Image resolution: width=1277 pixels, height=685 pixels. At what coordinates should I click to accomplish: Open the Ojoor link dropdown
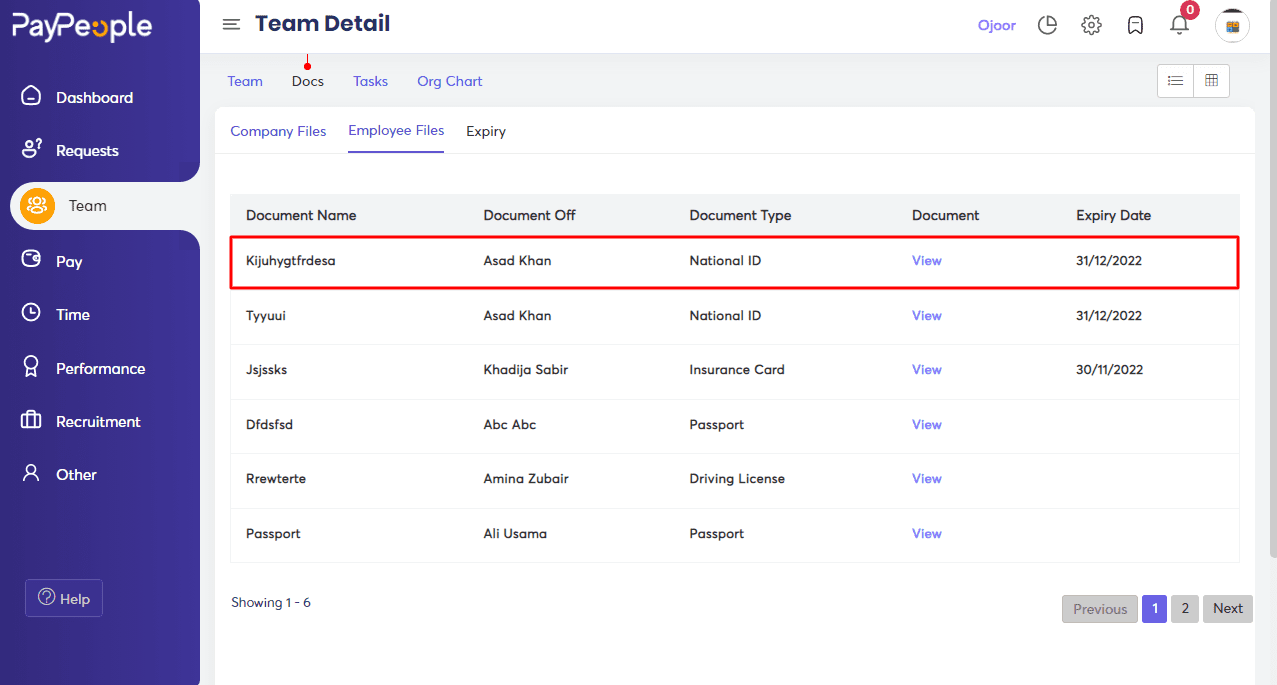click(996, 24)
